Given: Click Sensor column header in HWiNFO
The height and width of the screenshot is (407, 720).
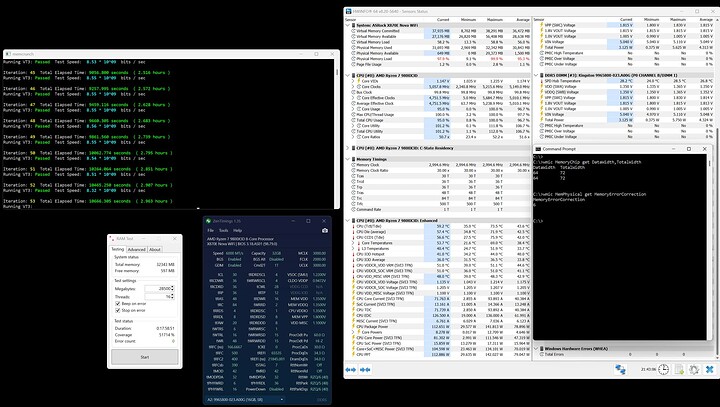Looking at the screenshot, I should coord(350,20).
